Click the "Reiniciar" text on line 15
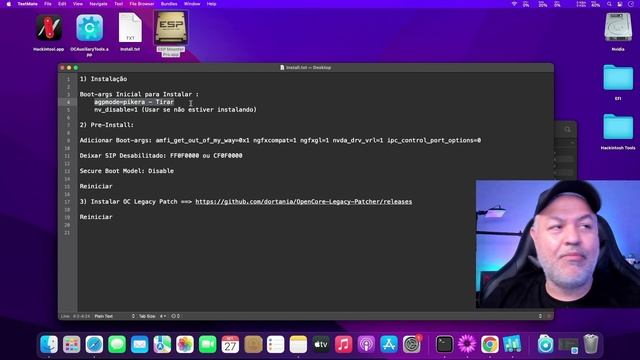Viewport: 640px width, 360px height. (x=96, y=186)
